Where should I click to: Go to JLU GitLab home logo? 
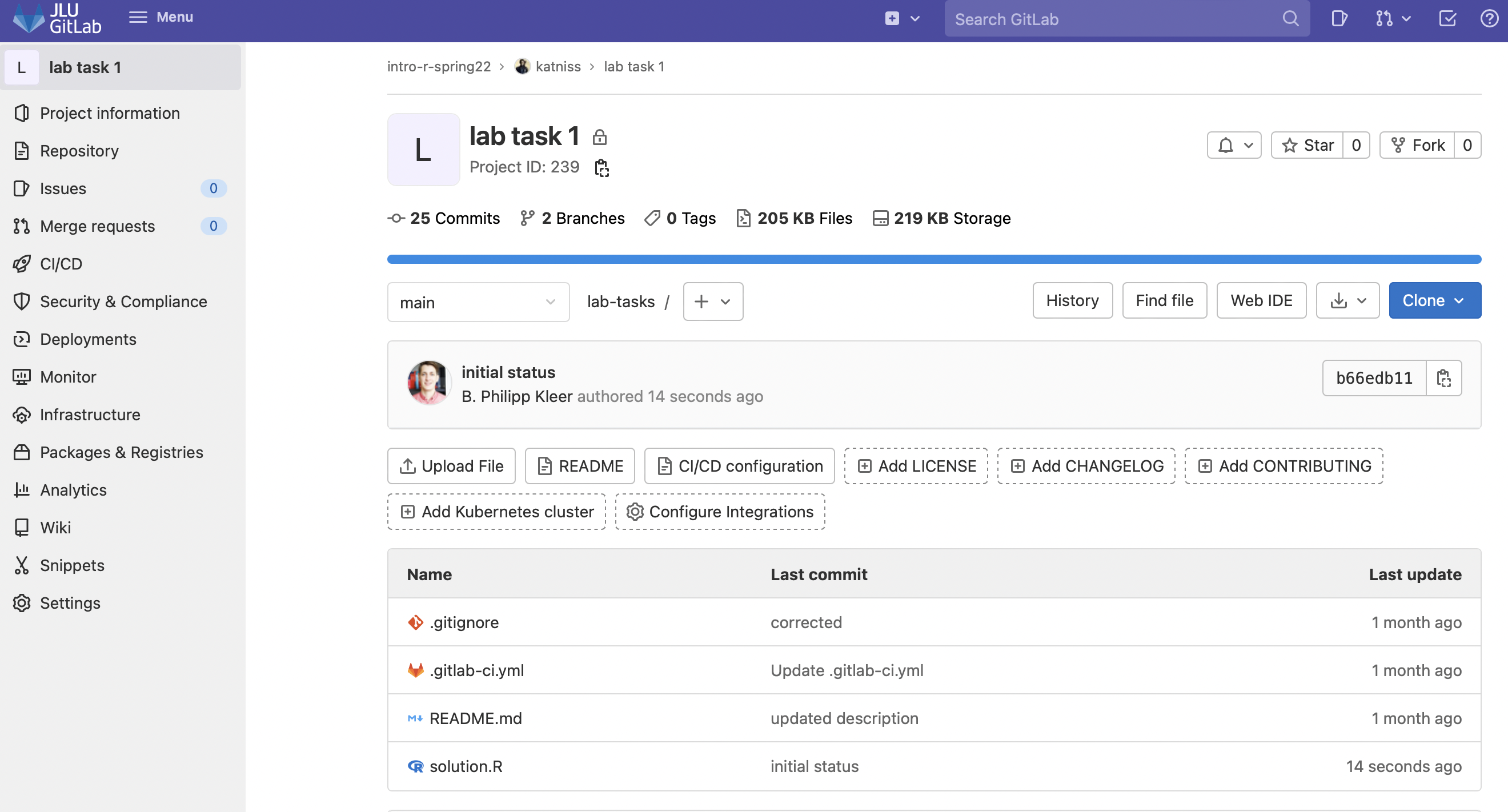[x=57, y=18]
